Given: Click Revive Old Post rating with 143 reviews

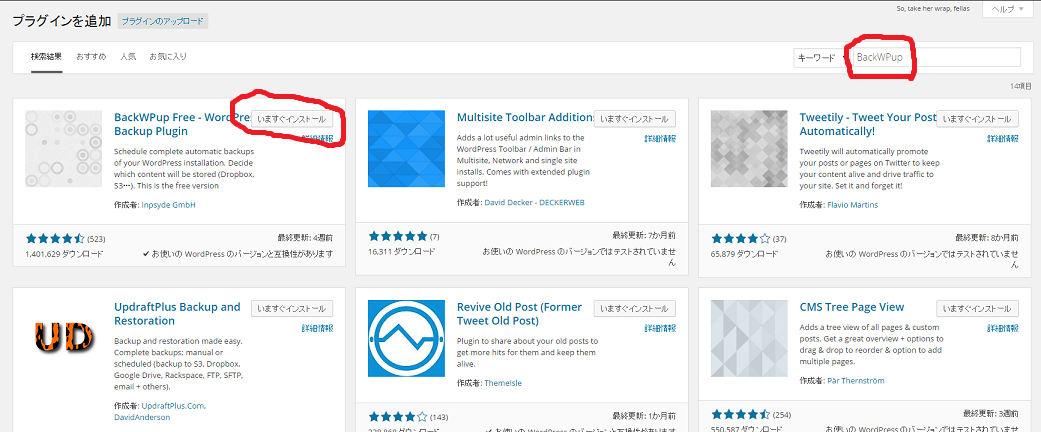Looking at the screenshot, I should coord(398,417).
